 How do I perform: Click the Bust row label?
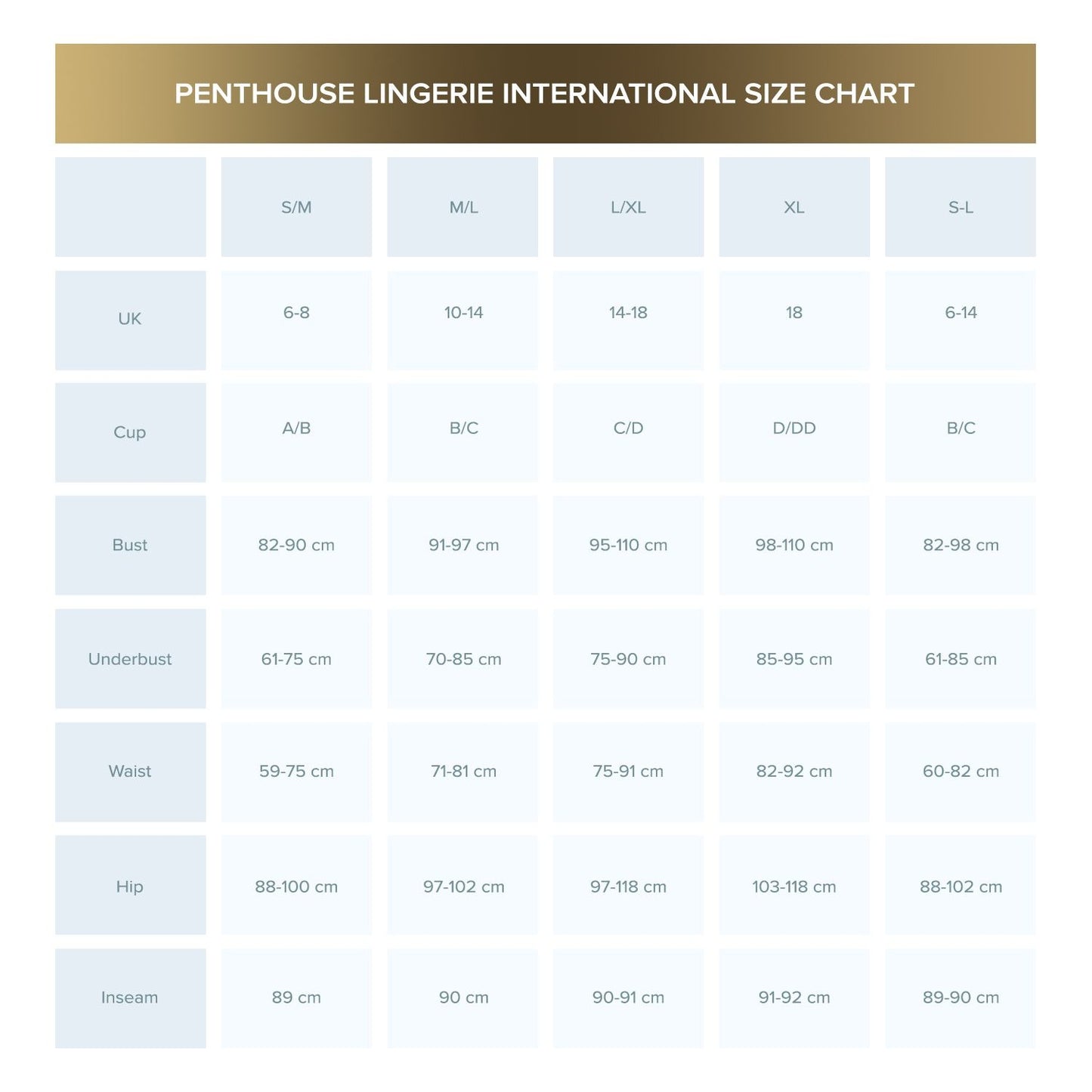[x=130, y=545]
